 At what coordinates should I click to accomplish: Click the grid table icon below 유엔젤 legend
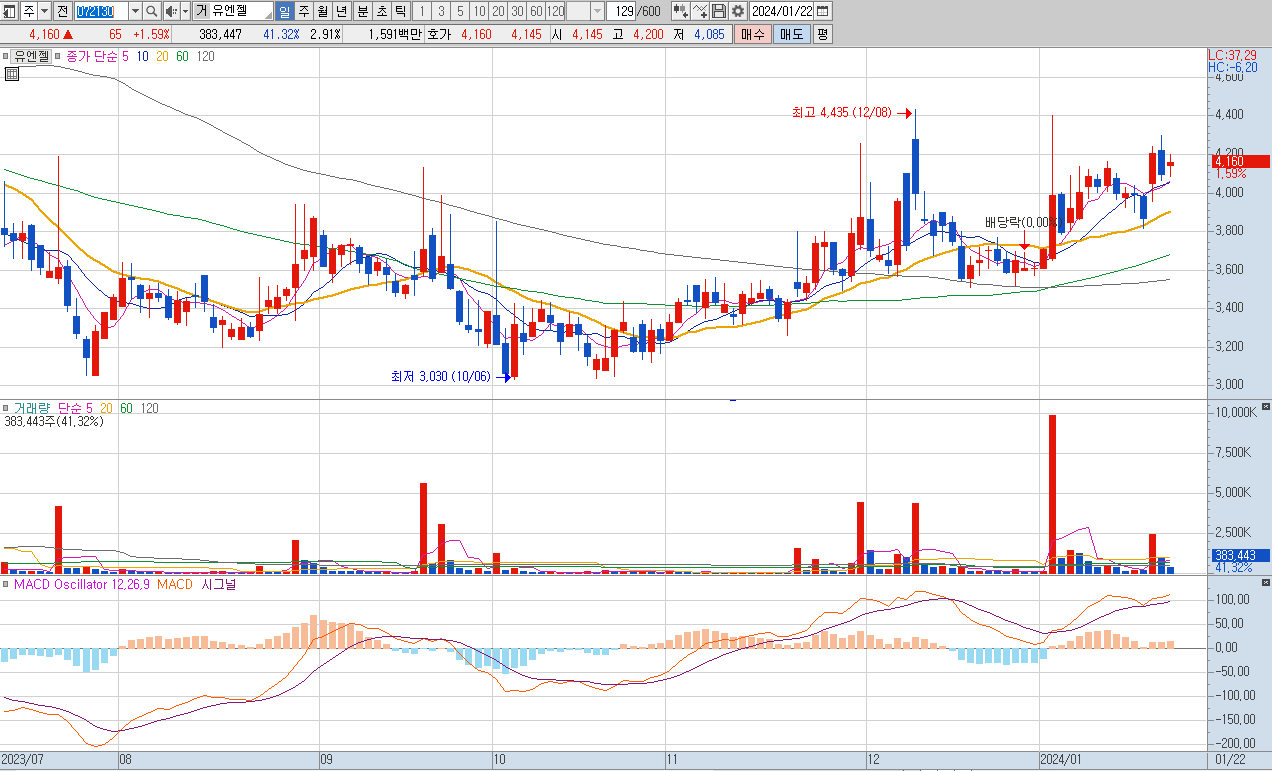[12, 73]
